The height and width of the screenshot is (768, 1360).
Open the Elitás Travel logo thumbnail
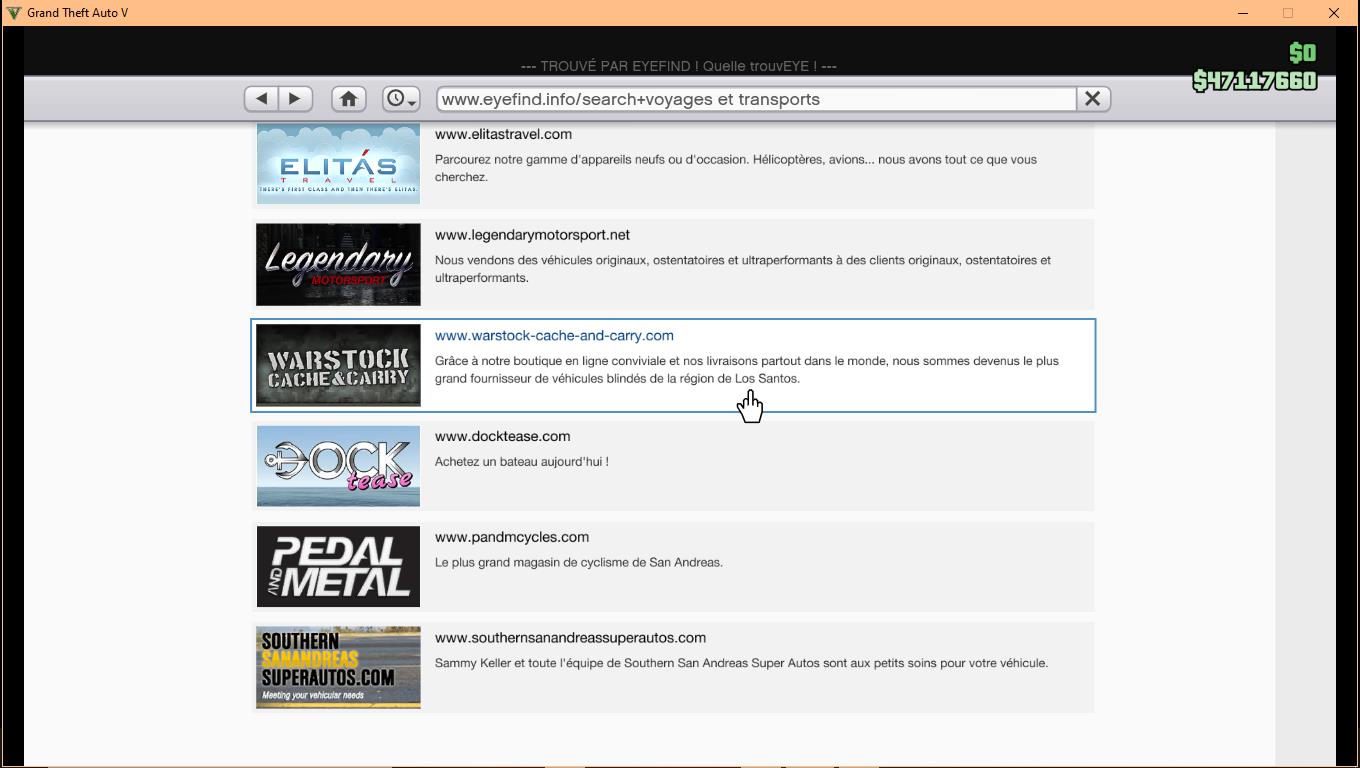(x=338, y=165)
